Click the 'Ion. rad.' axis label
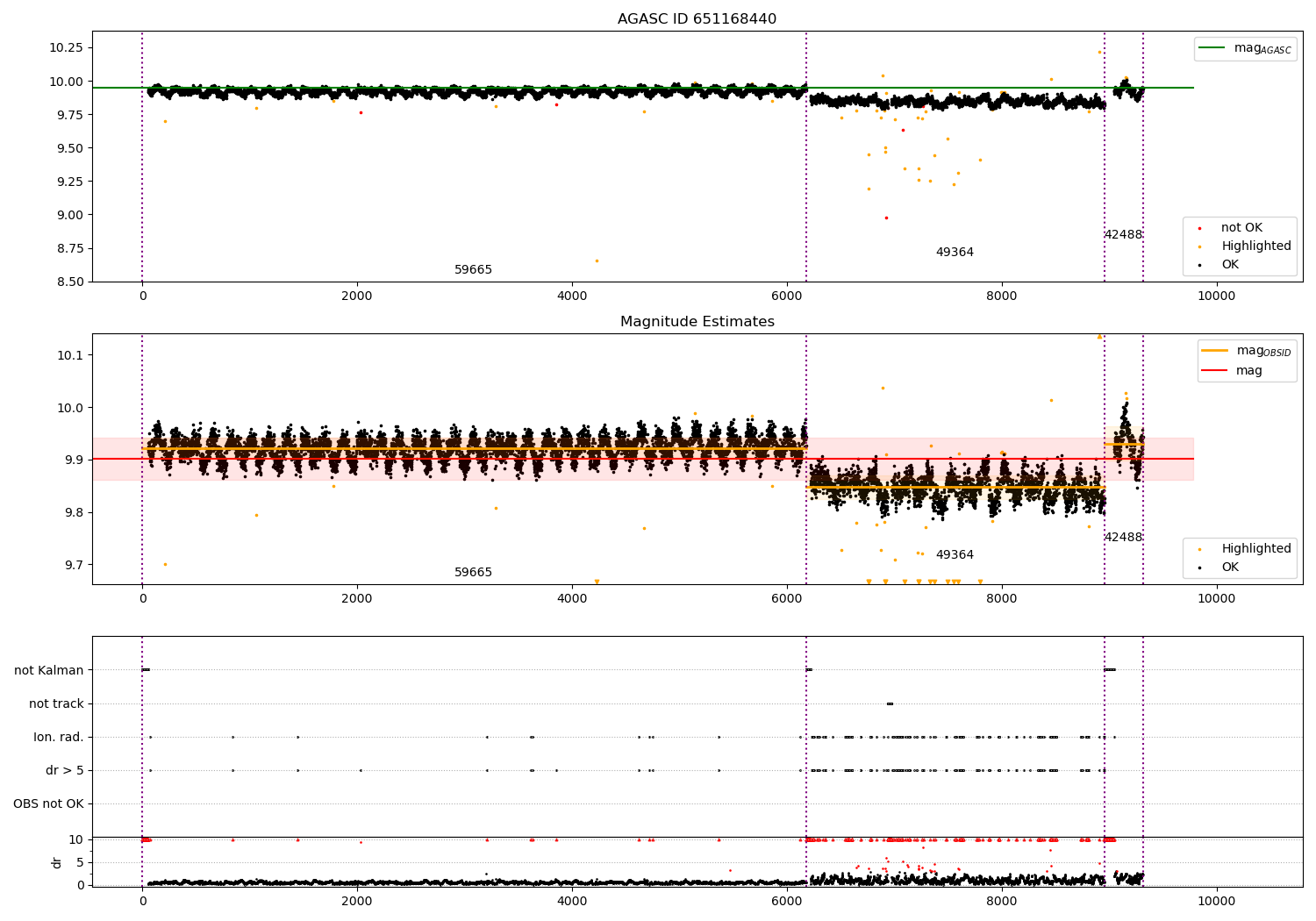The image size is (1316, 921). (x=59, y=737)
